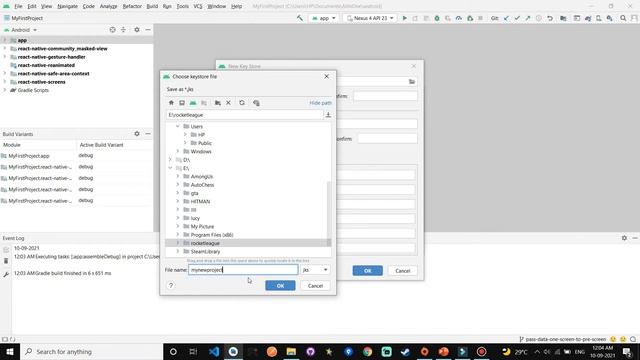Click the path history download arrow
Image resolution: width=640 pixels, height=360 pixels.
click(x=328, y=115)
